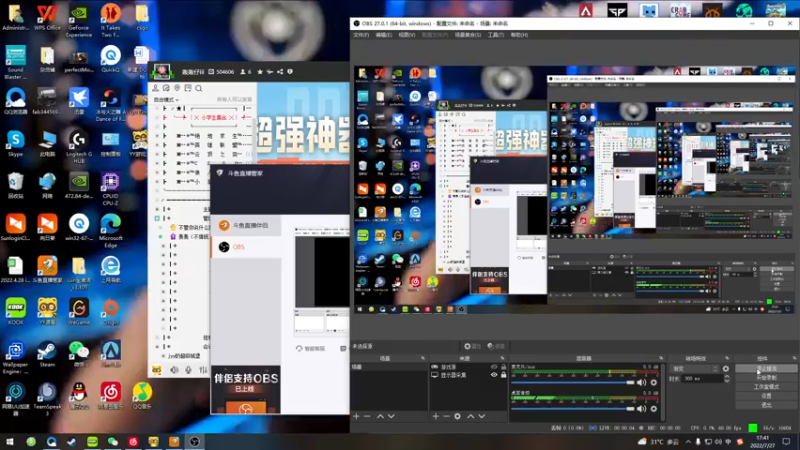Screen dimensions: 800x450
Task: Click 停止推流 stop streaming button
Action: click(x=766, y=368)
